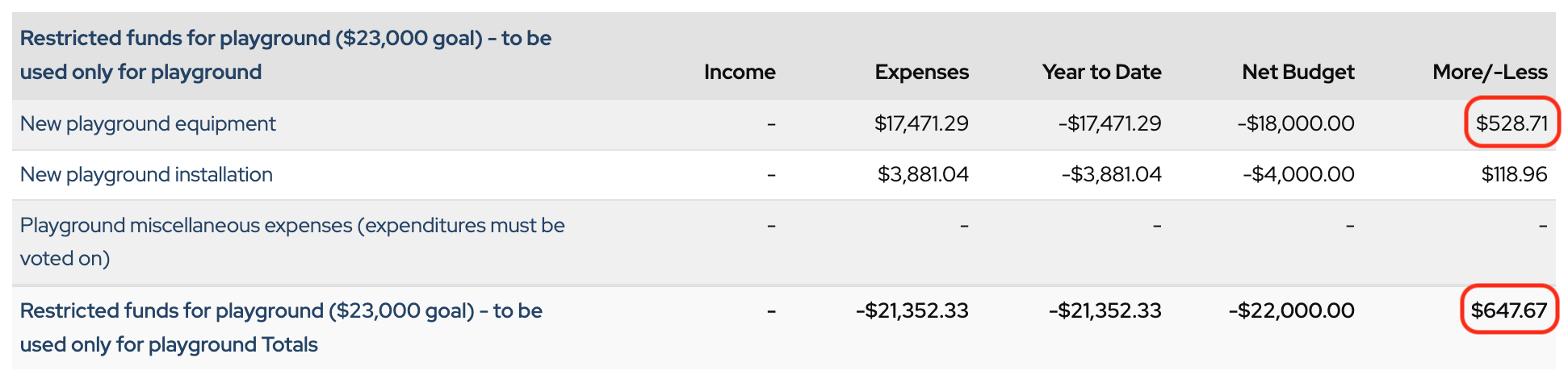Click the -$22,000.00 total net budget
Image resolution: width=1568 pixels, height=379 pixels.
1291,310
